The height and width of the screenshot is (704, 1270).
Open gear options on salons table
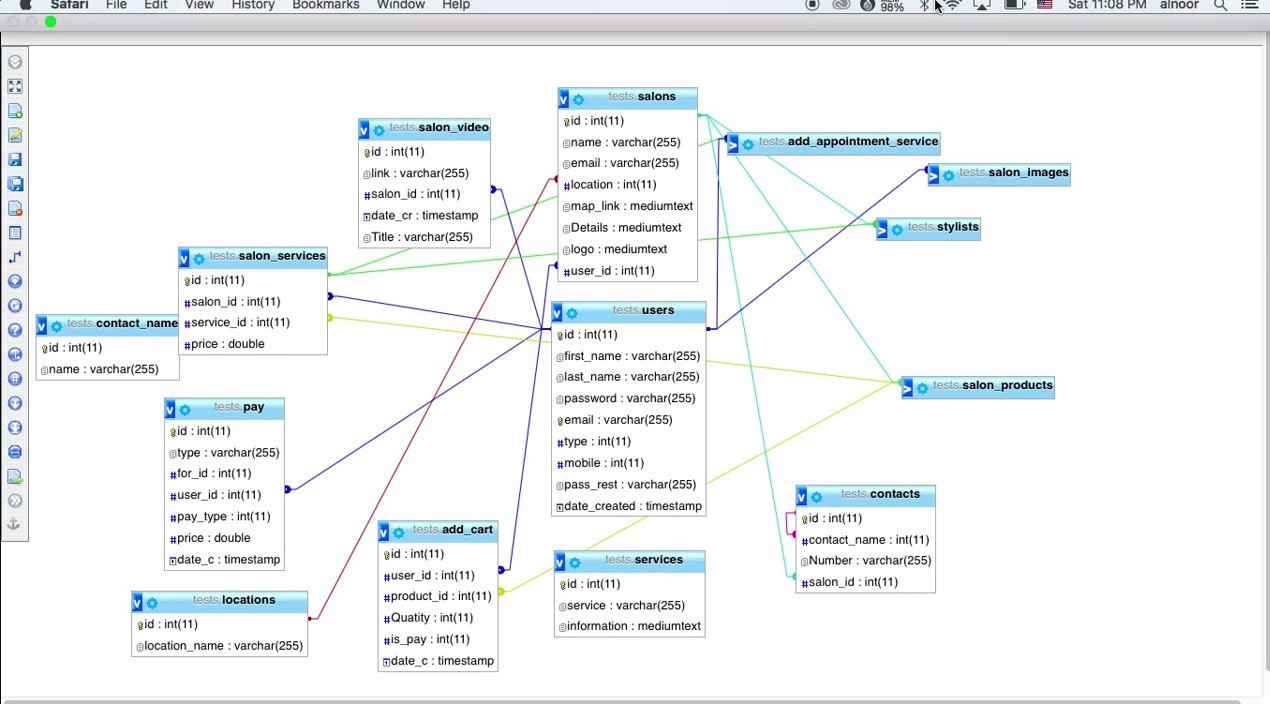tap(579, 99)
